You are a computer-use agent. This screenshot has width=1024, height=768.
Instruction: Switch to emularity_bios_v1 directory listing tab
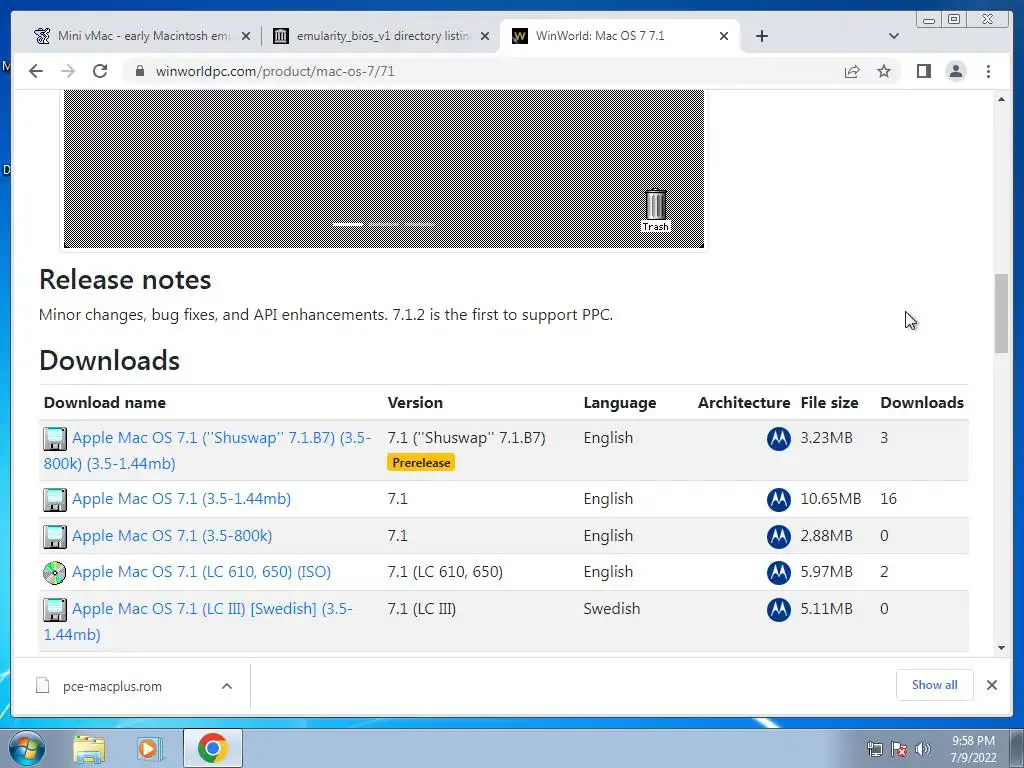[383, 36]
